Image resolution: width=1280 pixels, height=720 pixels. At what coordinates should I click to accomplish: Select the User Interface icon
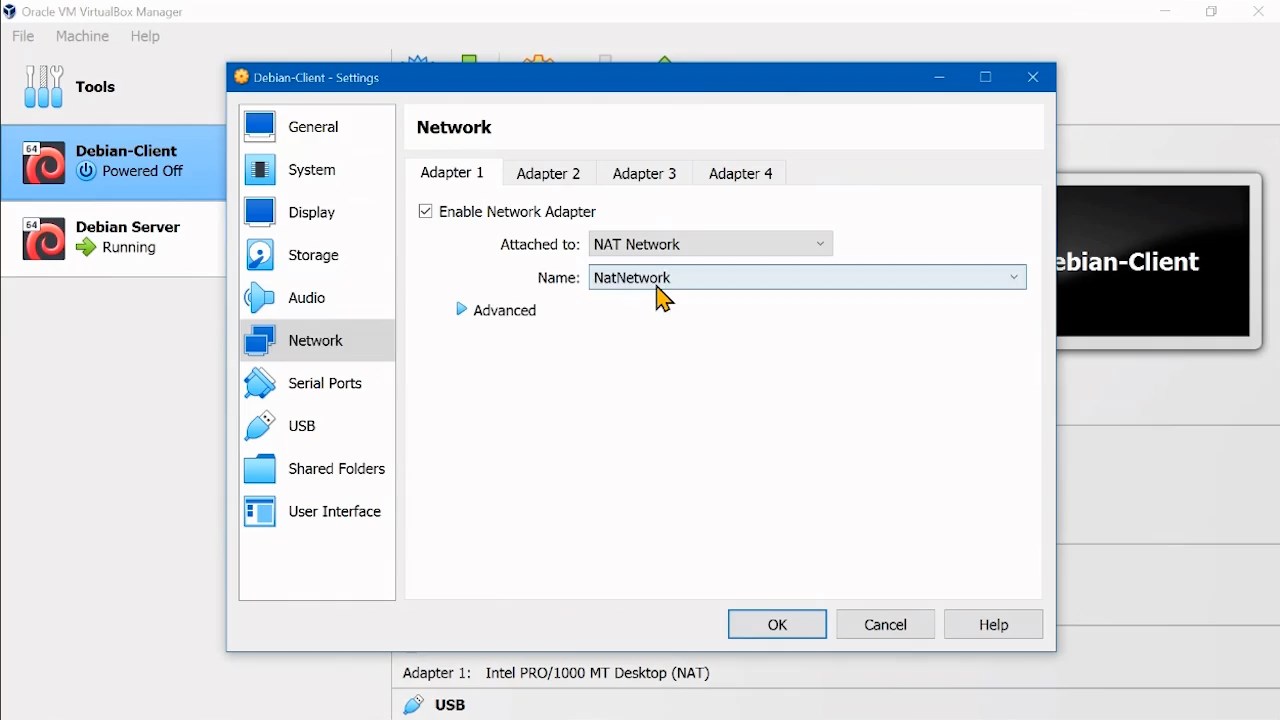pos(260,511)
